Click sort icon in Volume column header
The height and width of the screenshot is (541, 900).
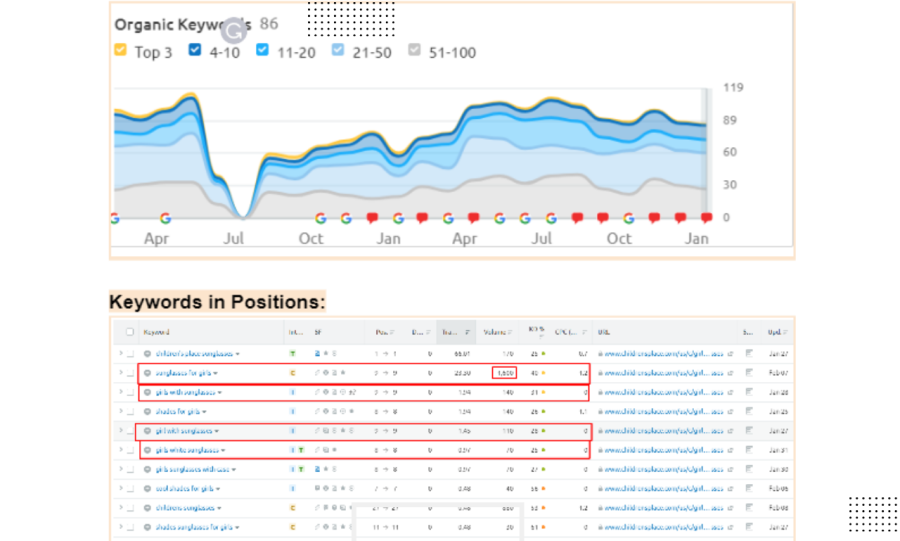(510, 332)
